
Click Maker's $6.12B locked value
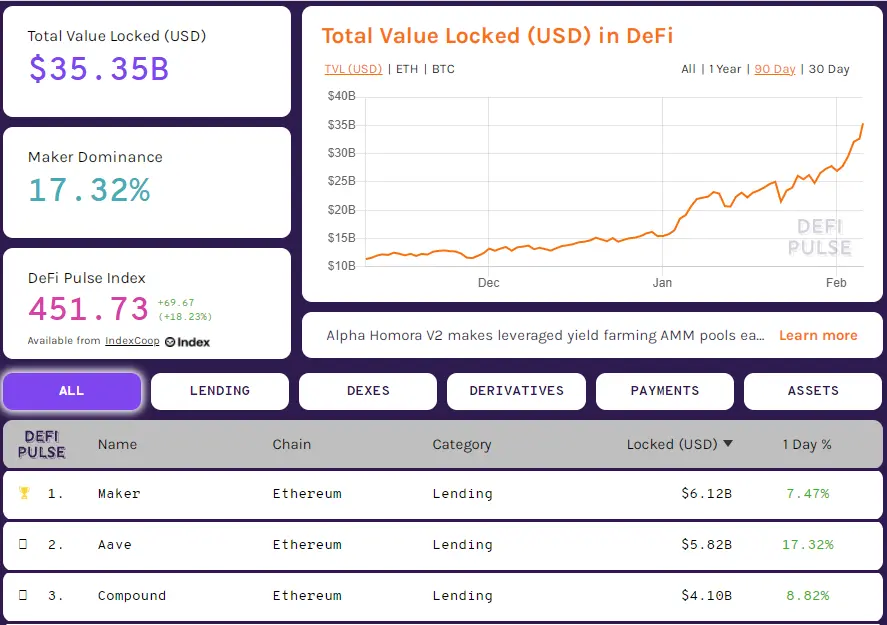coord(707,494)
